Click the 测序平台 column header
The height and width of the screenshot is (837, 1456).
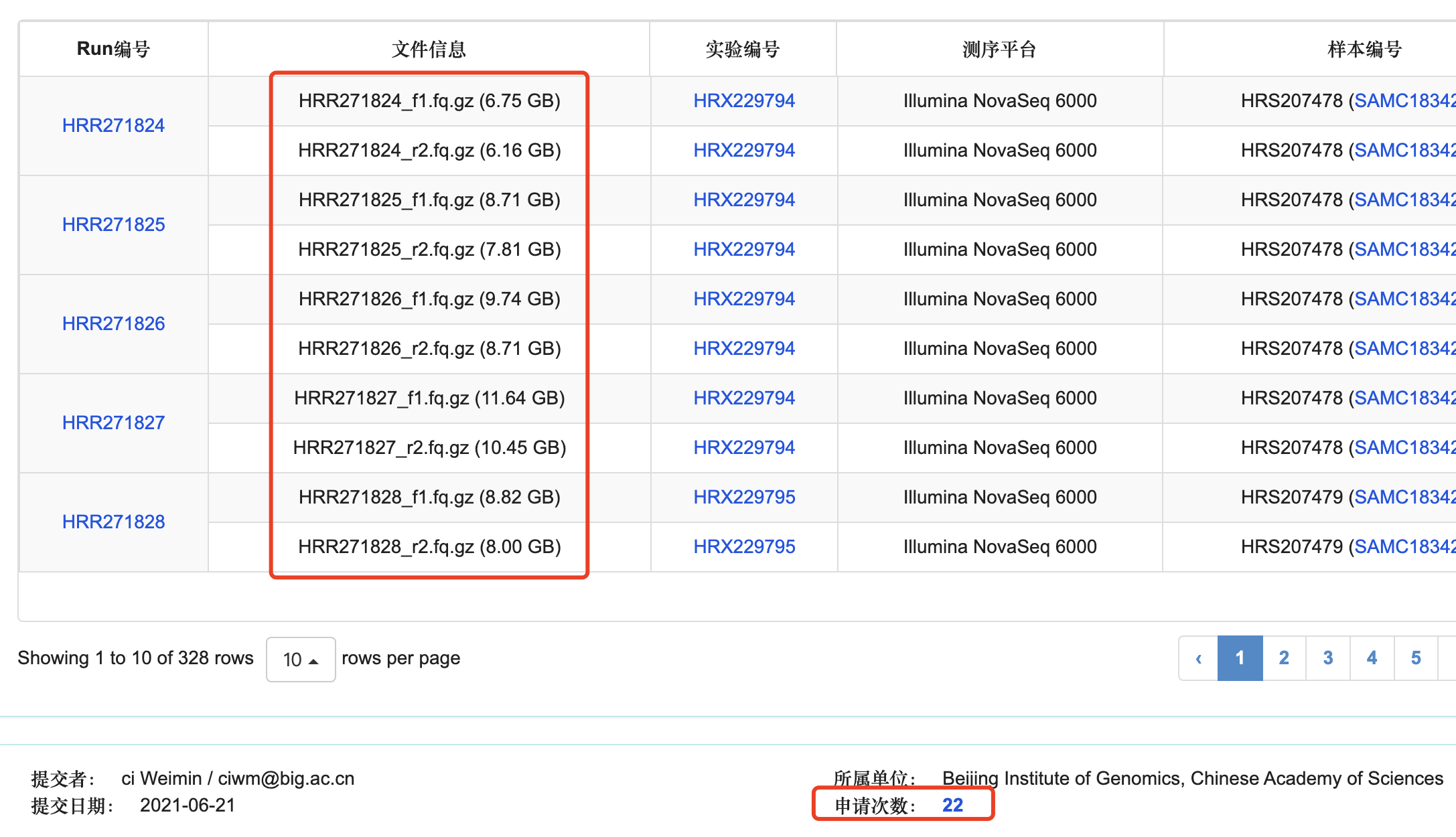[x=999, y=49]
